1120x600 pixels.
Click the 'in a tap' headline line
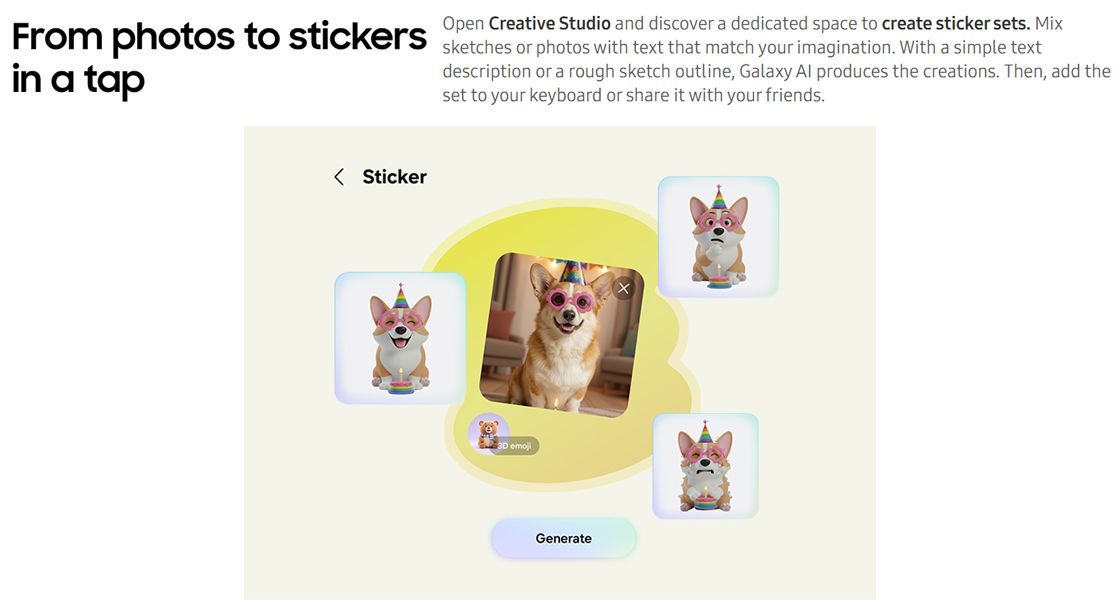[79, 80]
